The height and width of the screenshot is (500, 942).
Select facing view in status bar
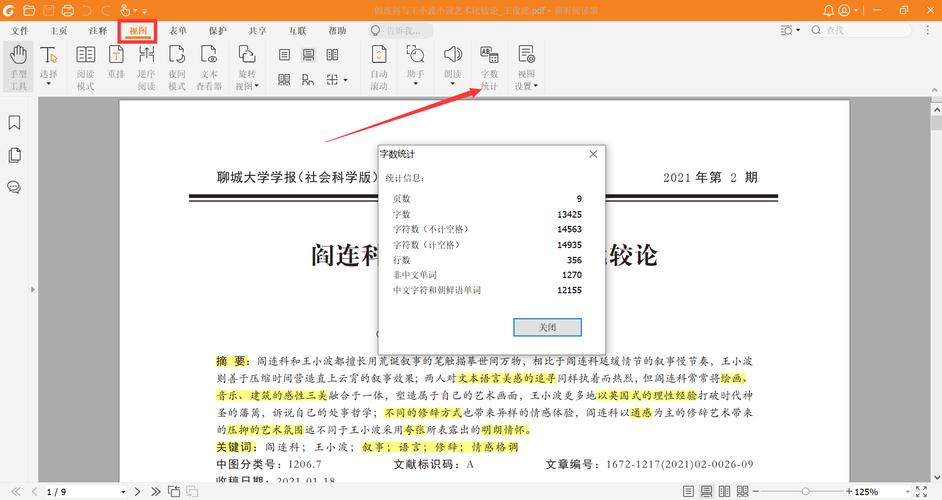725,492
